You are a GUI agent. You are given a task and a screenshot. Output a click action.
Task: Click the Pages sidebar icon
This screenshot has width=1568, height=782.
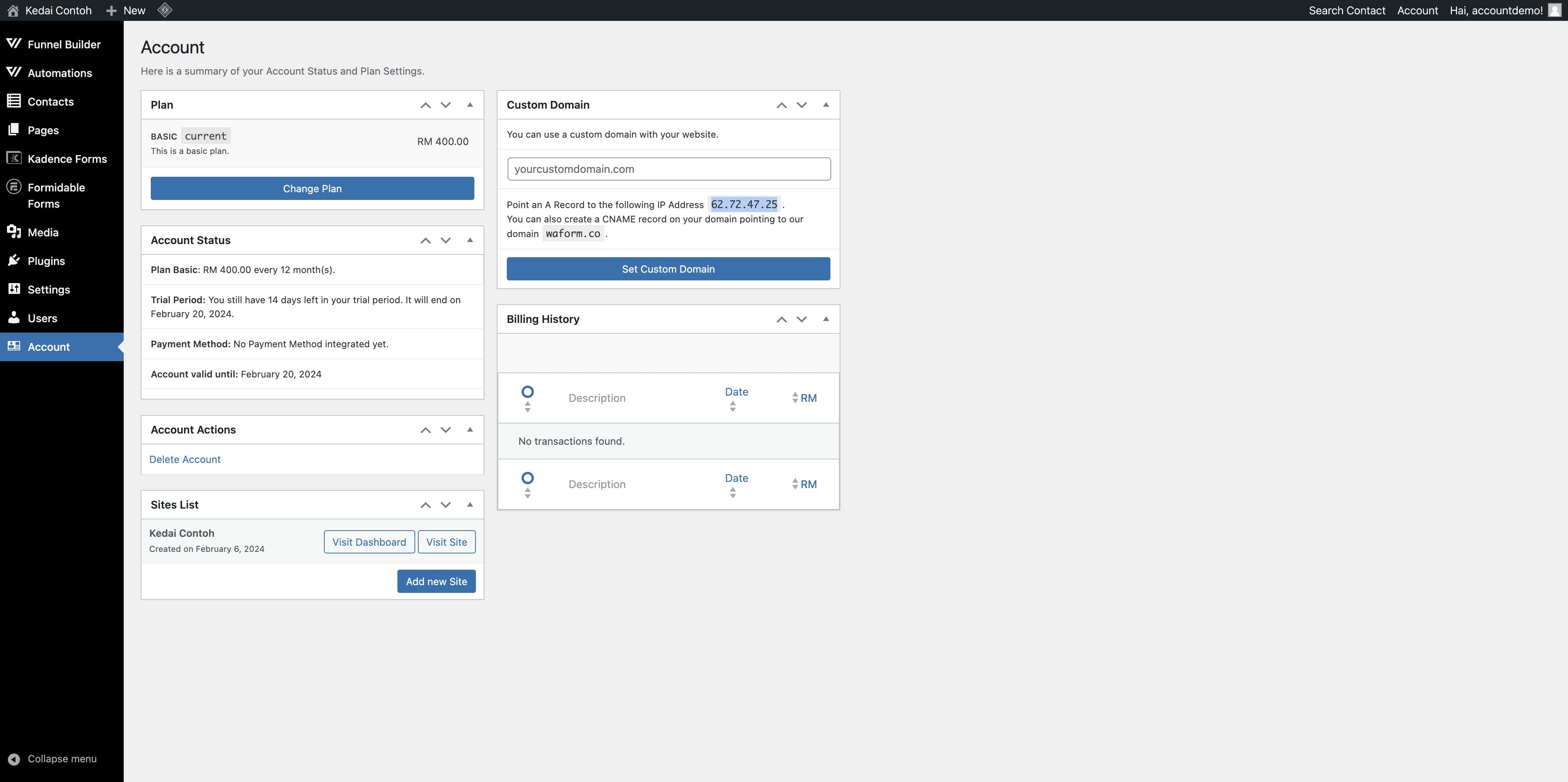(x=14, y=130)
